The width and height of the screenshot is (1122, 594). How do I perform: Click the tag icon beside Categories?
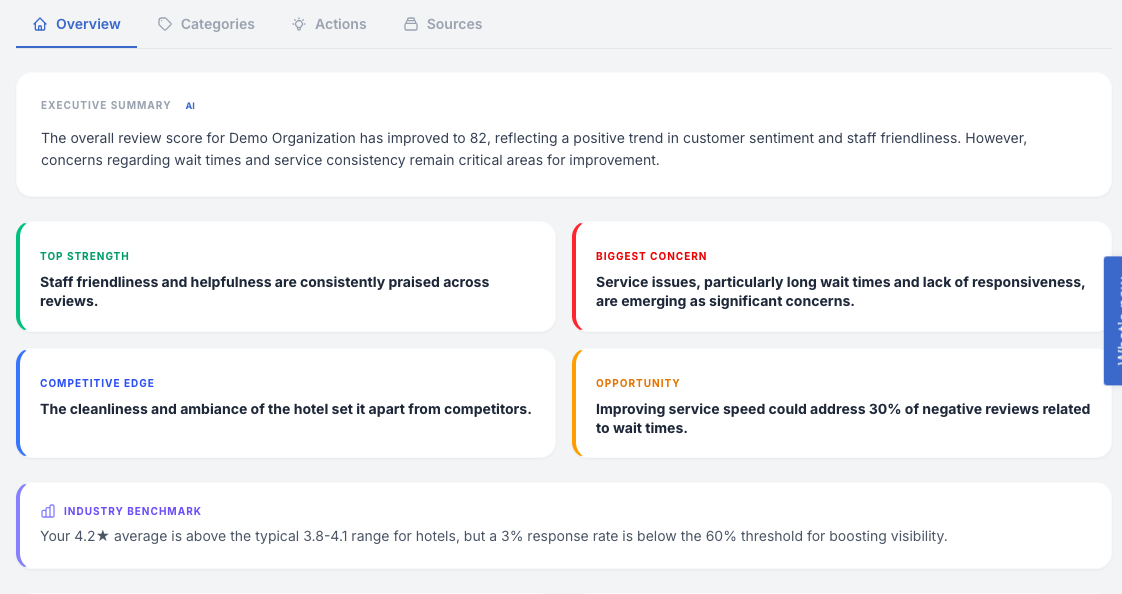165,24
